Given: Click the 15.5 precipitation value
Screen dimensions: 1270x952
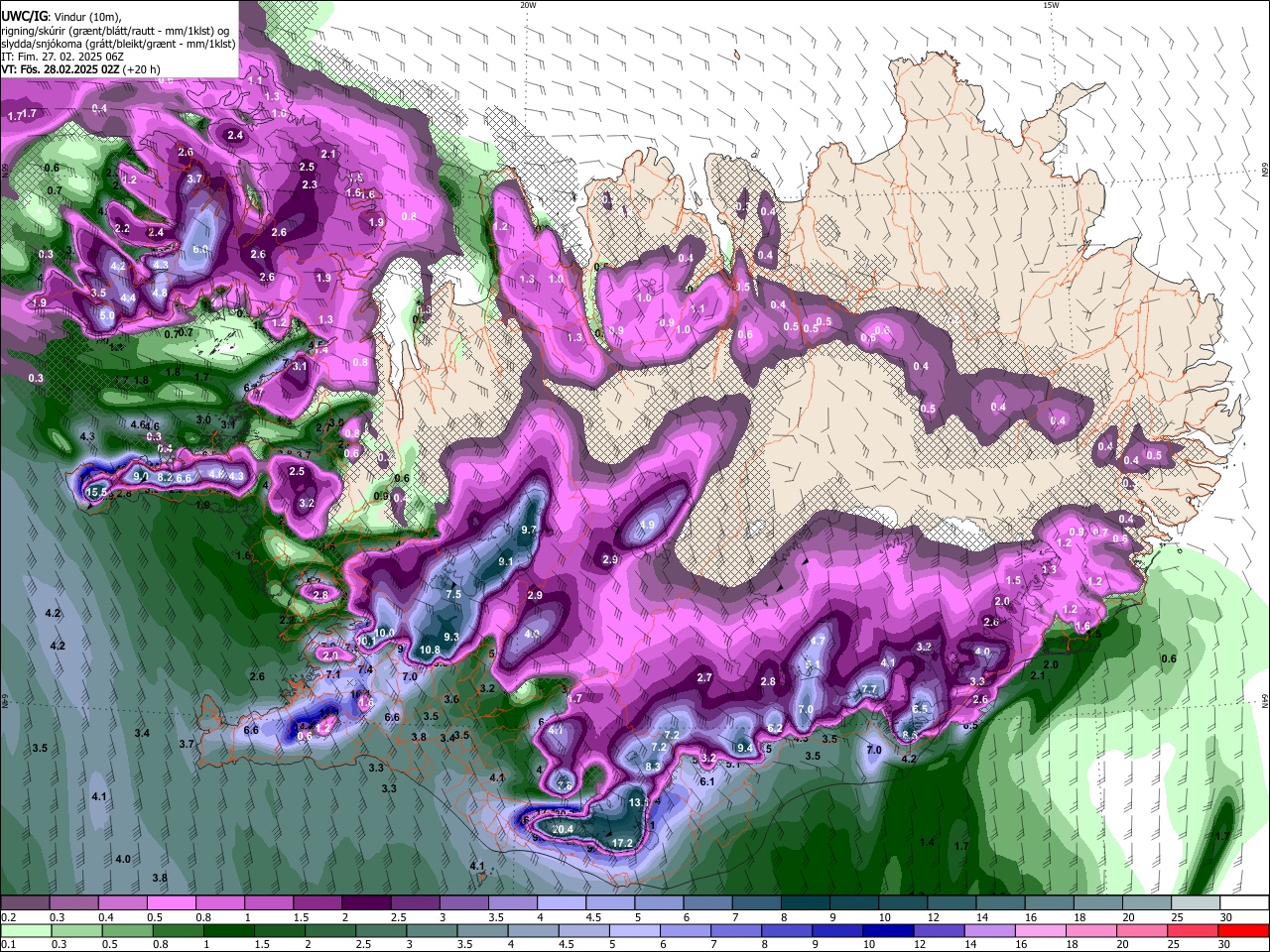Looking at the screenshot, I should point(96,492).
